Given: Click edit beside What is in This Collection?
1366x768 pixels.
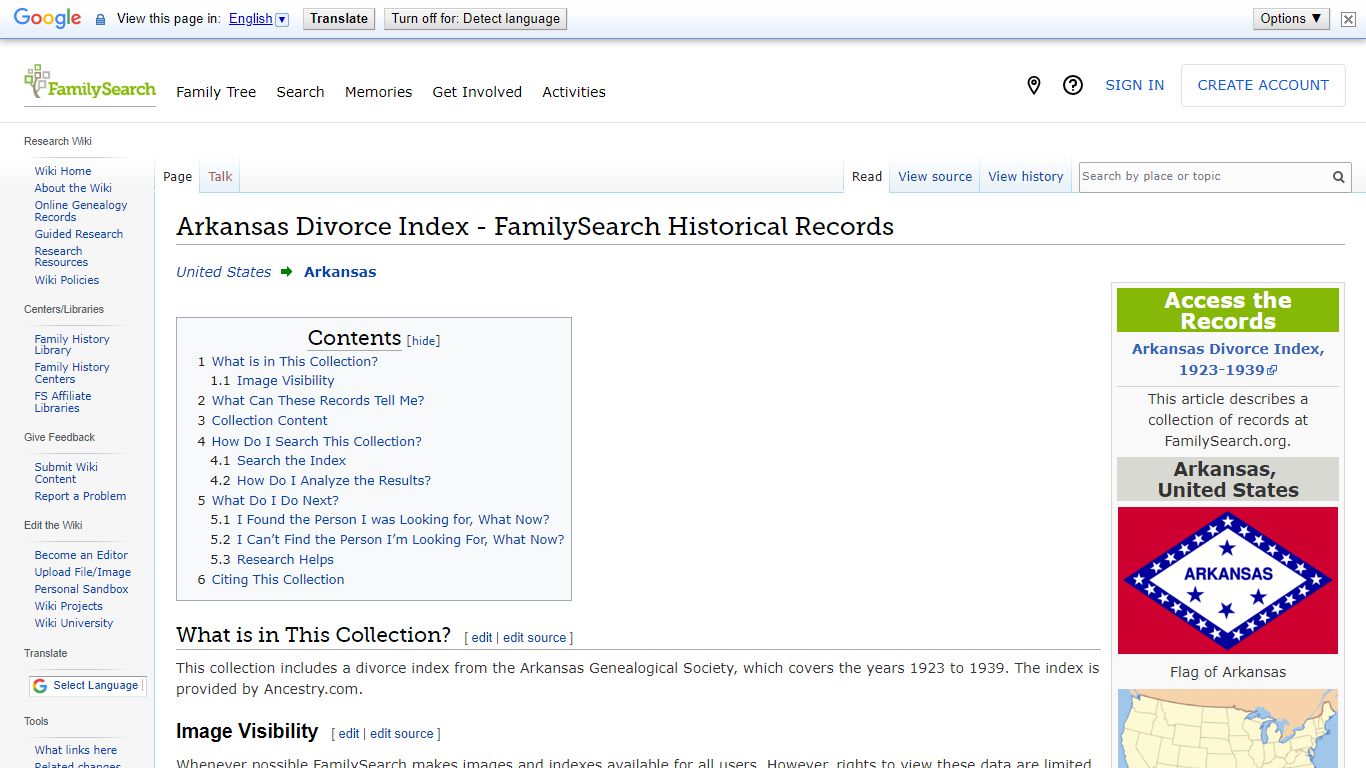Looking at the screenshot, I should coord(482,638).
